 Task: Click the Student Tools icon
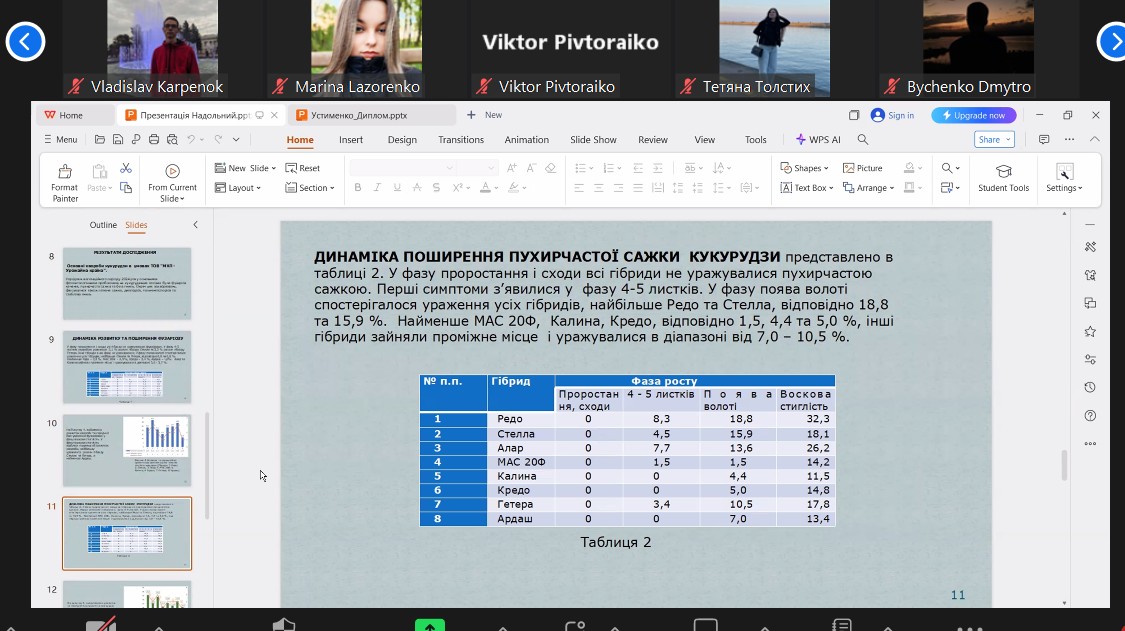tap(1003, 177)
